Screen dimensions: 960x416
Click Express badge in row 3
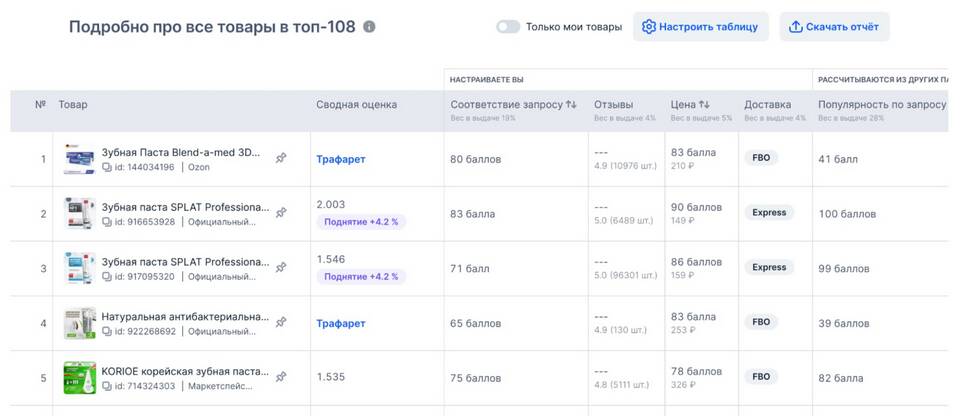(x=769, y=267)
